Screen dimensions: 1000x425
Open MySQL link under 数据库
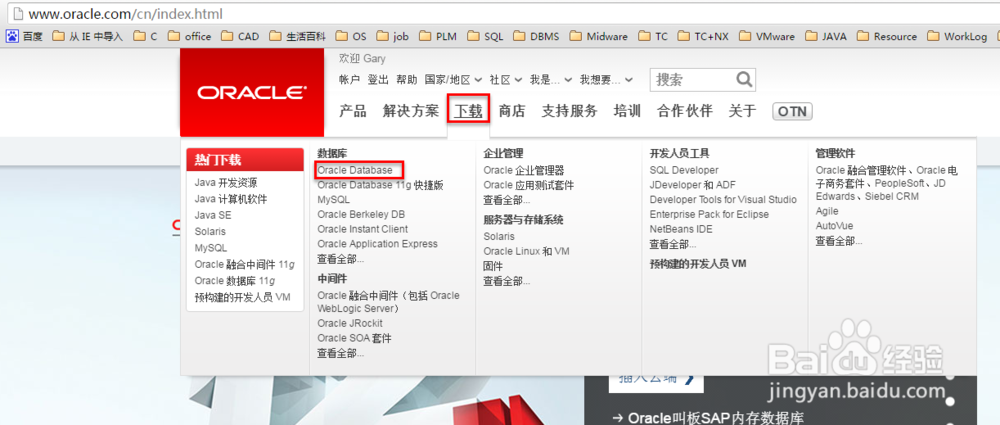pyautogui.click(x=334, y=200)
